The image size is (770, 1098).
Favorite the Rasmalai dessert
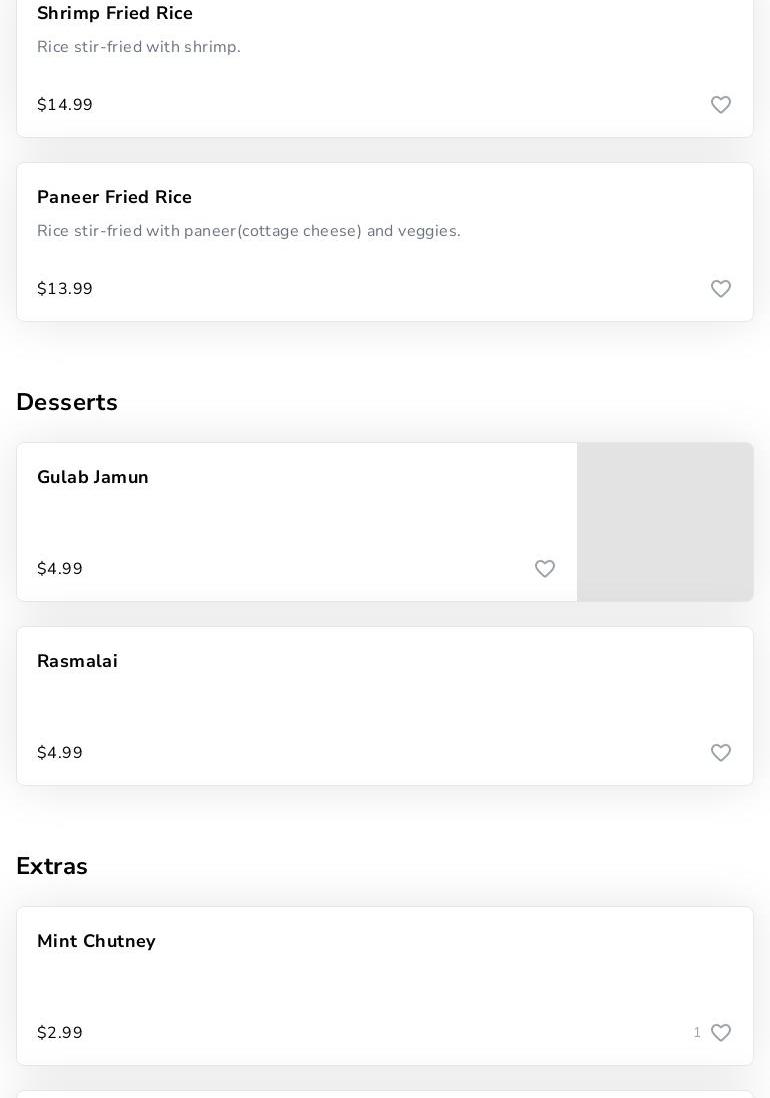721,753
